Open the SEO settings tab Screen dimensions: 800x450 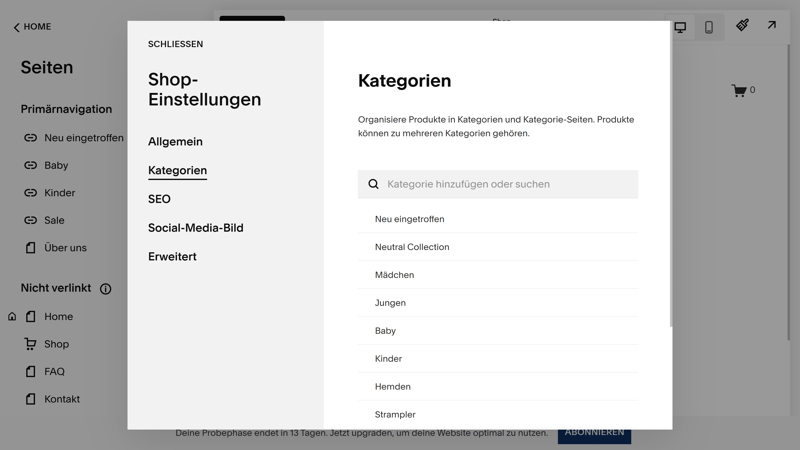(x=159, y=199)
